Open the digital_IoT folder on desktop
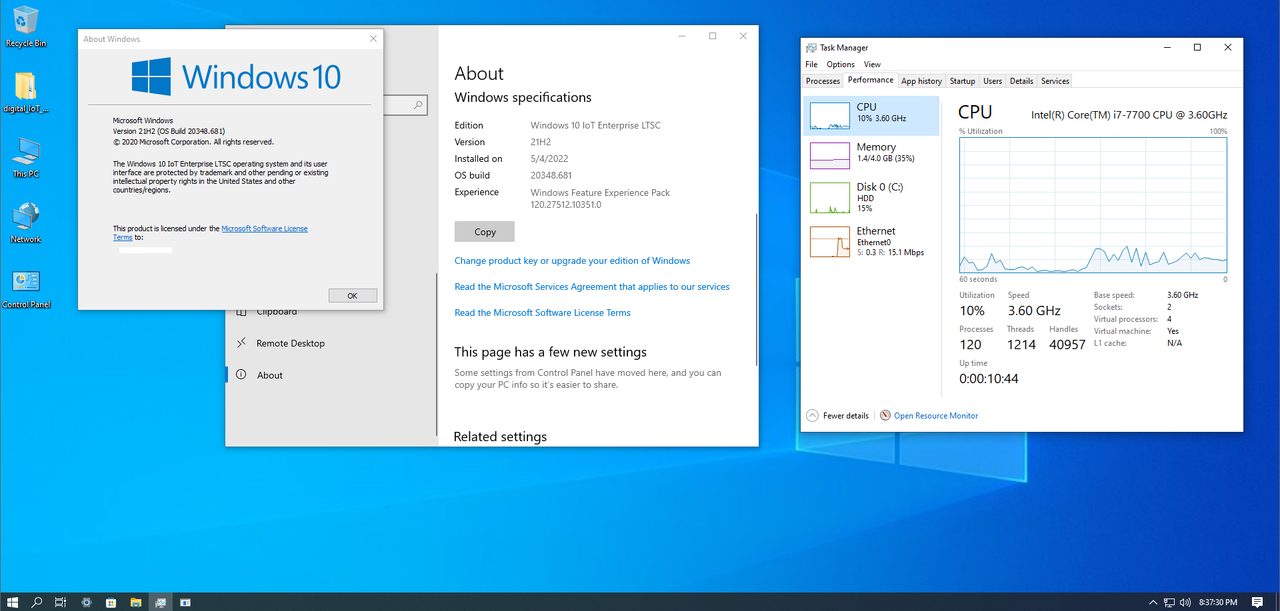This screenshot has width=1280, height=611. [26, 92]
